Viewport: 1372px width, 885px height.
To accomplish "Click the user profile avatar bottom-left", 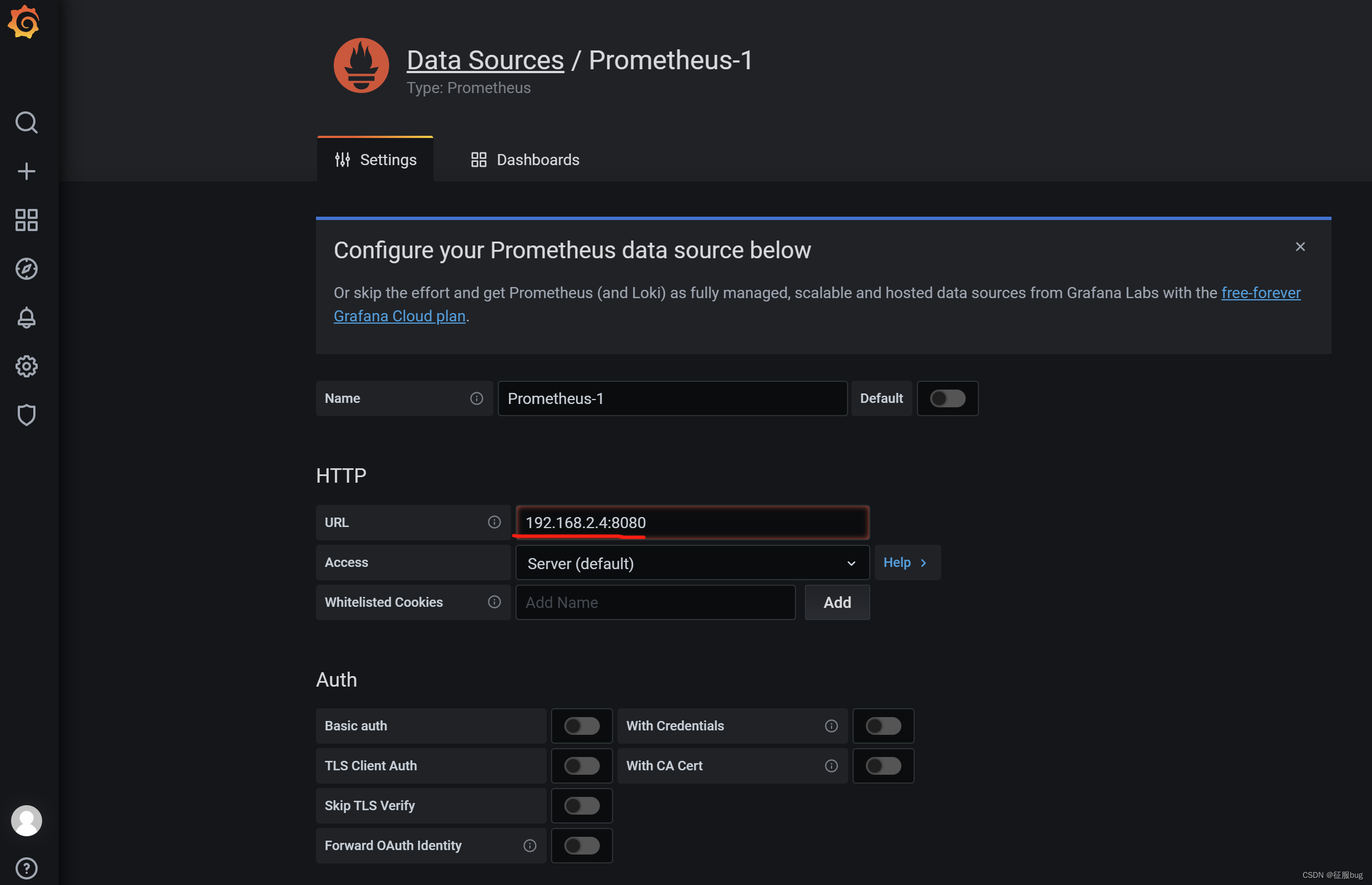I will tap(27, 821).
